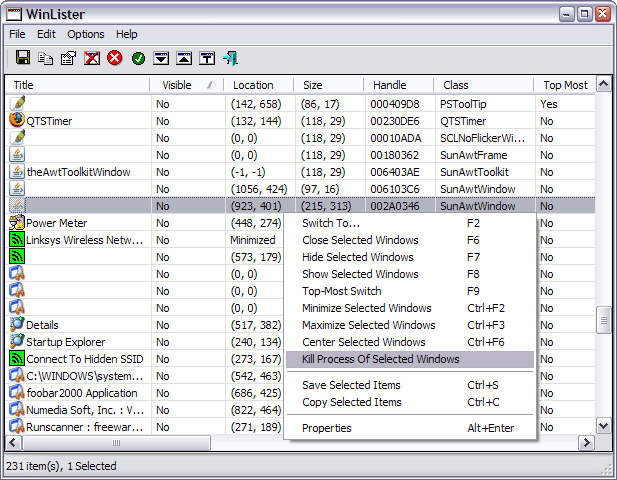This screenshot has height=480, width=617.
Task: Open the Options menu
Action: (86, 34)
